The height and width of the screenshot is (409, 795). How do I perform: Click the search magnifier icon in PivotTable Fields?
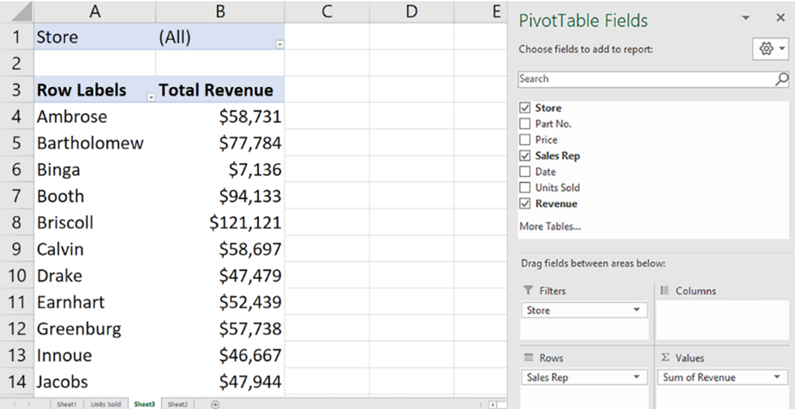pyautogui.click(x=782, y=79)
